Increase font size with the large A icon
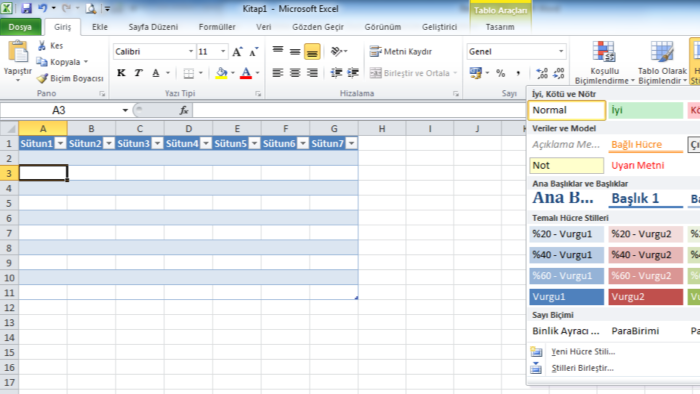The image size is (700, 394). click(237, 52)
